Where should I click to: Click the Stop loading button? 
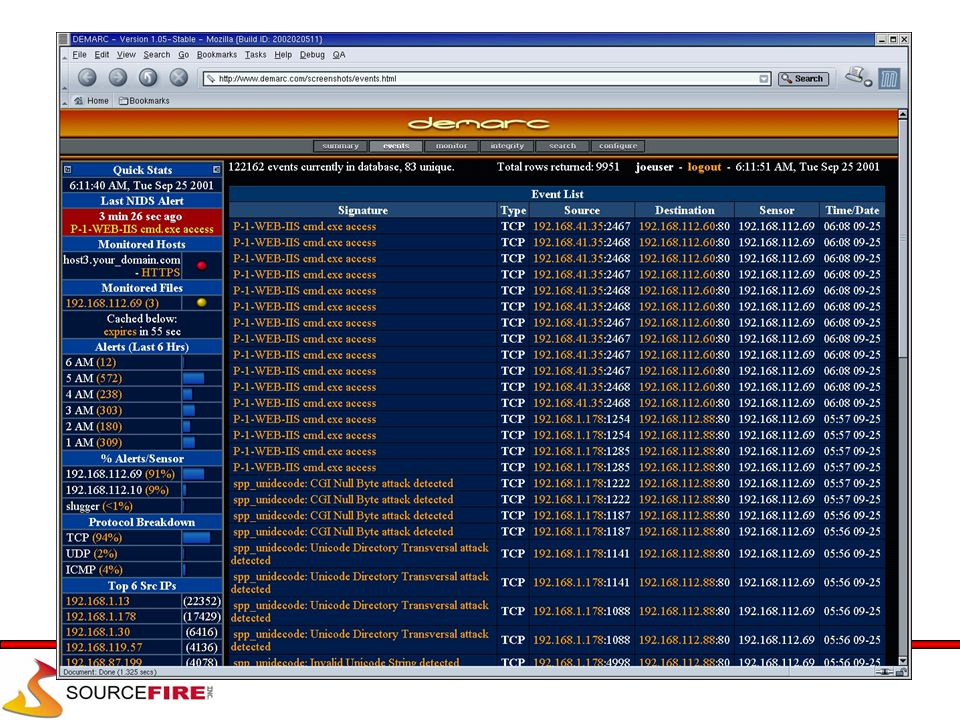[x=178, y=77]
